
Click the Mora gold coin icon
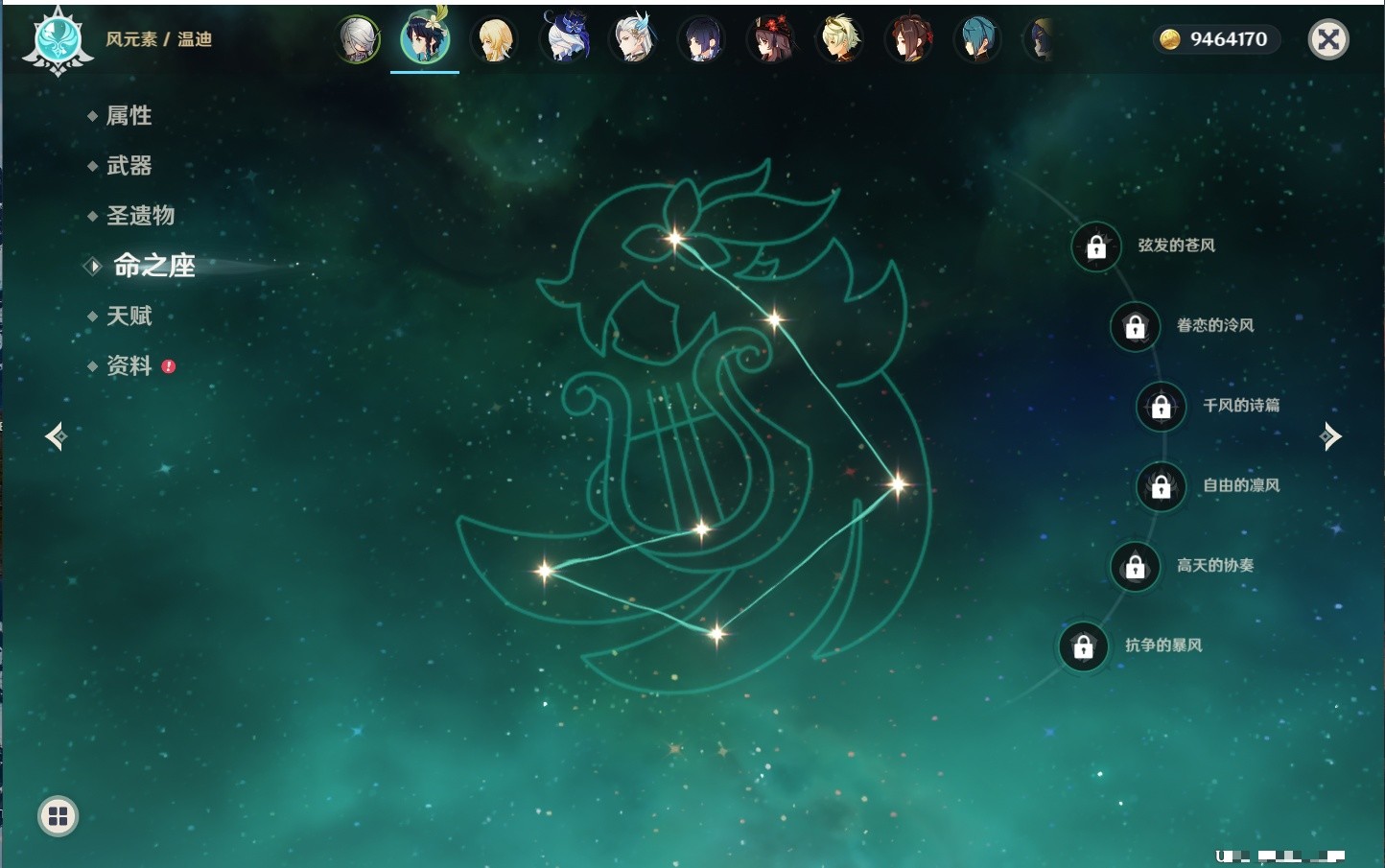(x=1170, y=39)
